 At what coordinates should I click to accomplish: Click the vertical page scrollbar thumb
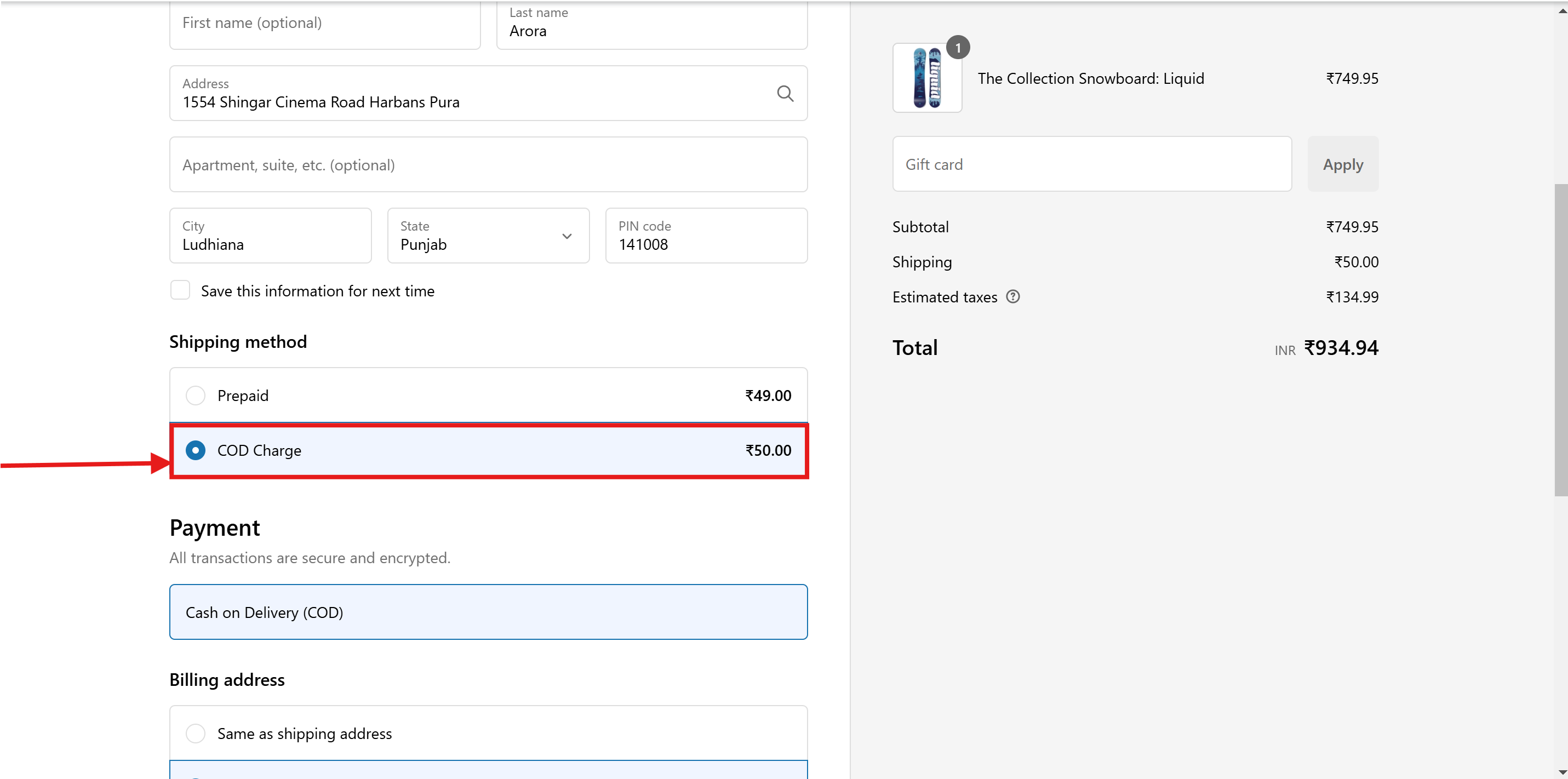point(1561,340)
